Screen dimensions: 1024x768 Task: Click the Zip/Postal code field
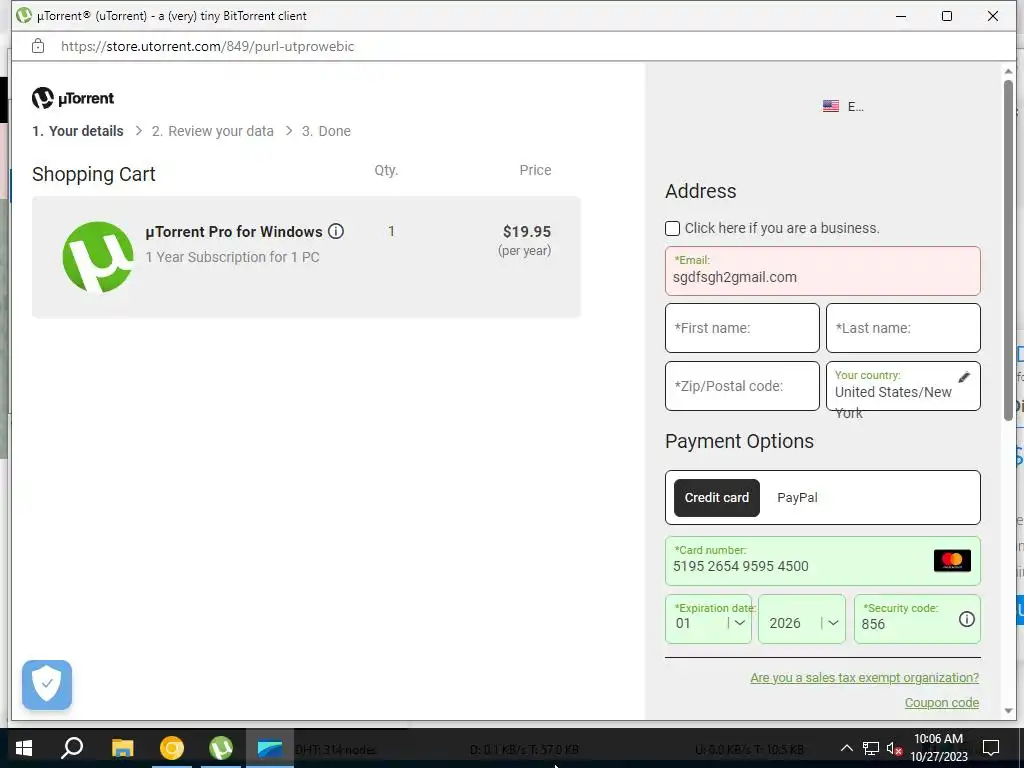[742, 386]
